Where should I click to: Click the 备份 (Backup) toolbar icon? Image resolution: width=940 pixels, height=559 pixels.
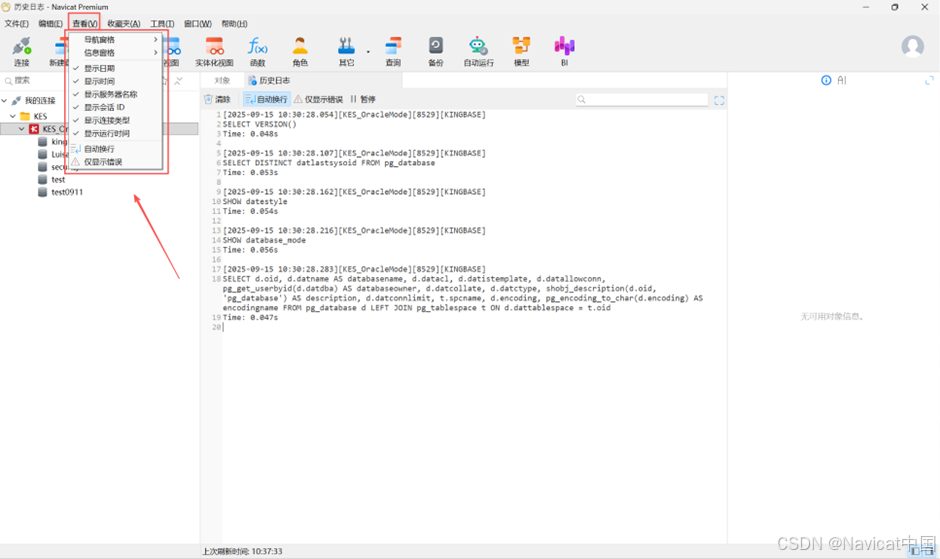[436, 51]
